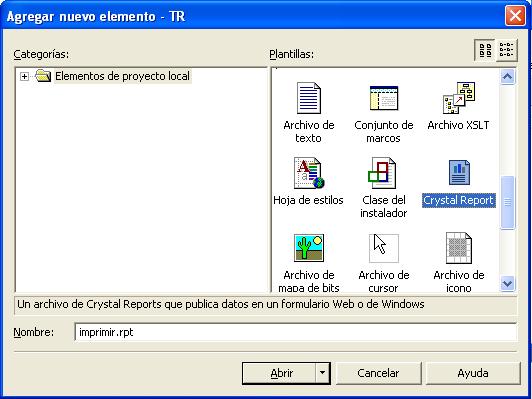Image resolution: width=532 pixels, height=399 pixels.
Task: Click the Ayuda button
Action: (473, 373)
